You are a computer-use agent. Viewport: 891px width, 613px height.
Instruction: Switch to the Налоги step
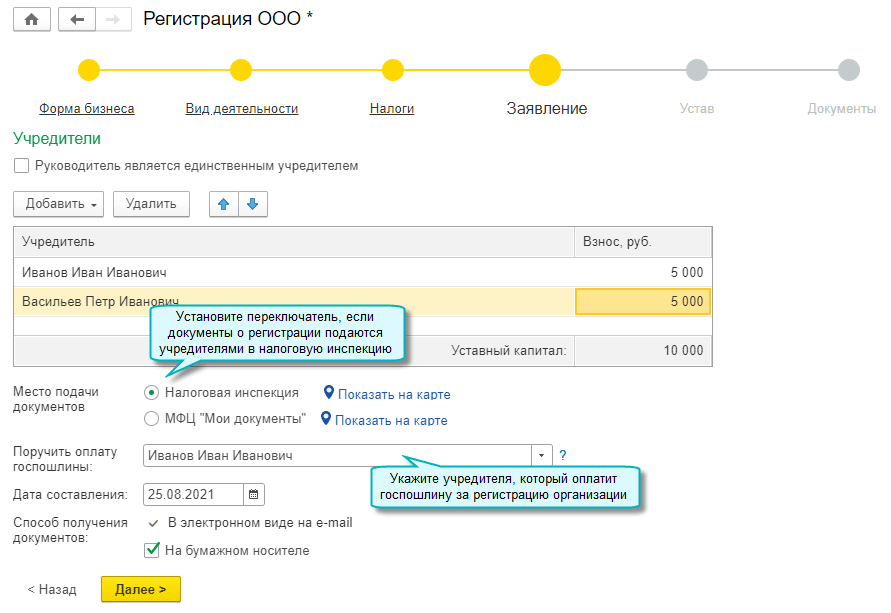click(x=391, y=109)
